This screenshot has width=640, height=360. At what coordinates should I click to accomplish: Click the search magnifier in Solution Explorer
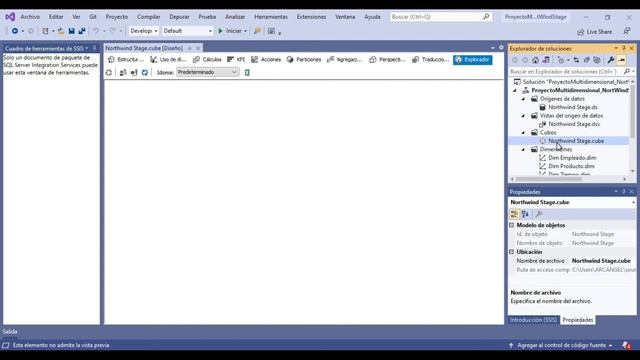(x=627, y=71)
